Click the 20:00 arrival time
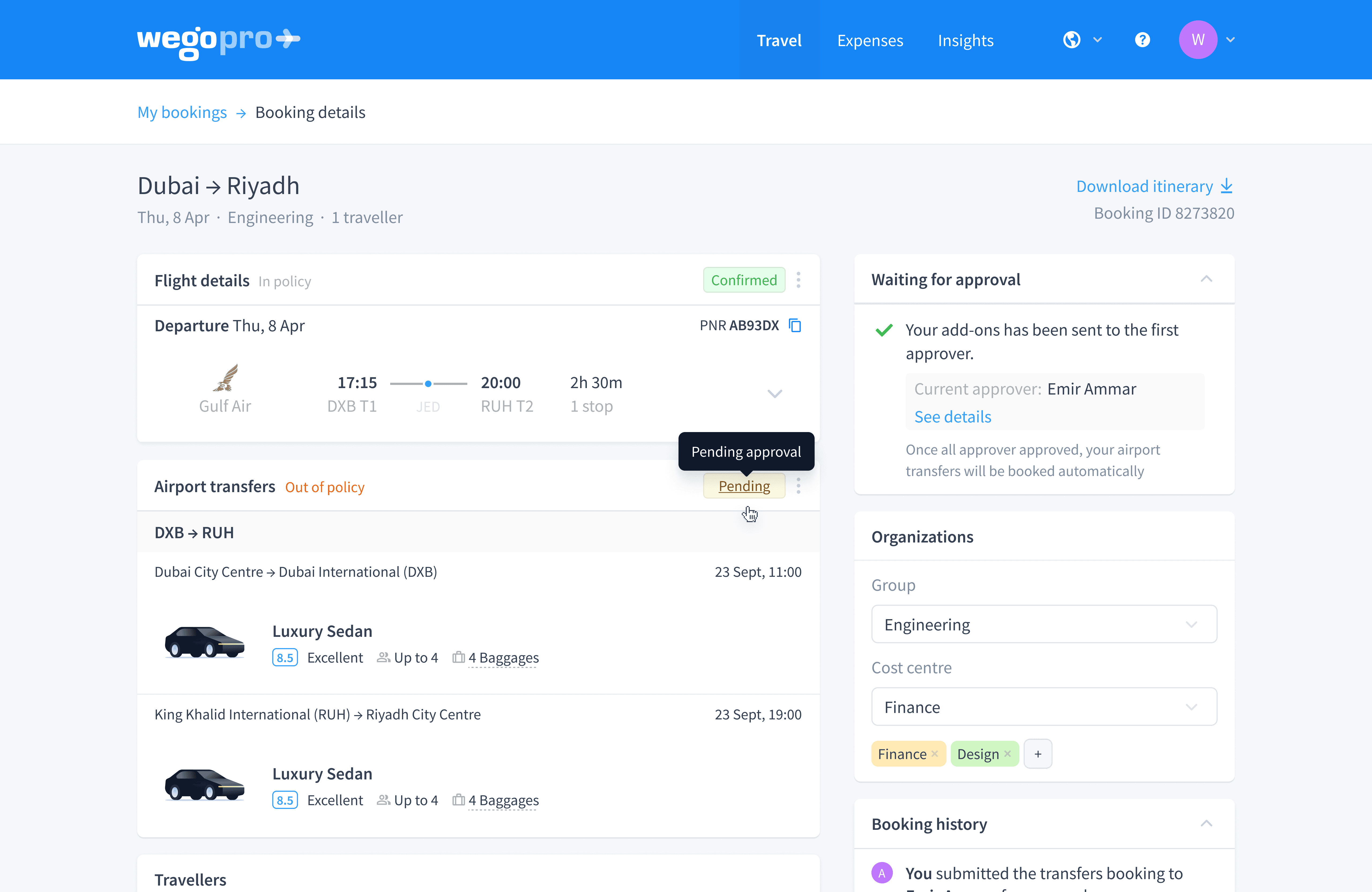1372x892 pixels. tap(500, 383)
